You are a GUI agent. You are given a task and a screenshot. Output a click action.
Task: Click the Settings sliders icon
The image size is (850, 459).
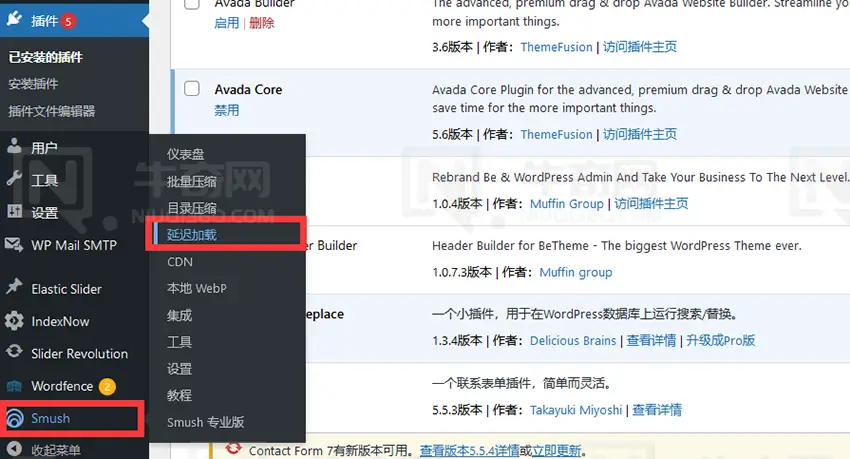(15, 212)
